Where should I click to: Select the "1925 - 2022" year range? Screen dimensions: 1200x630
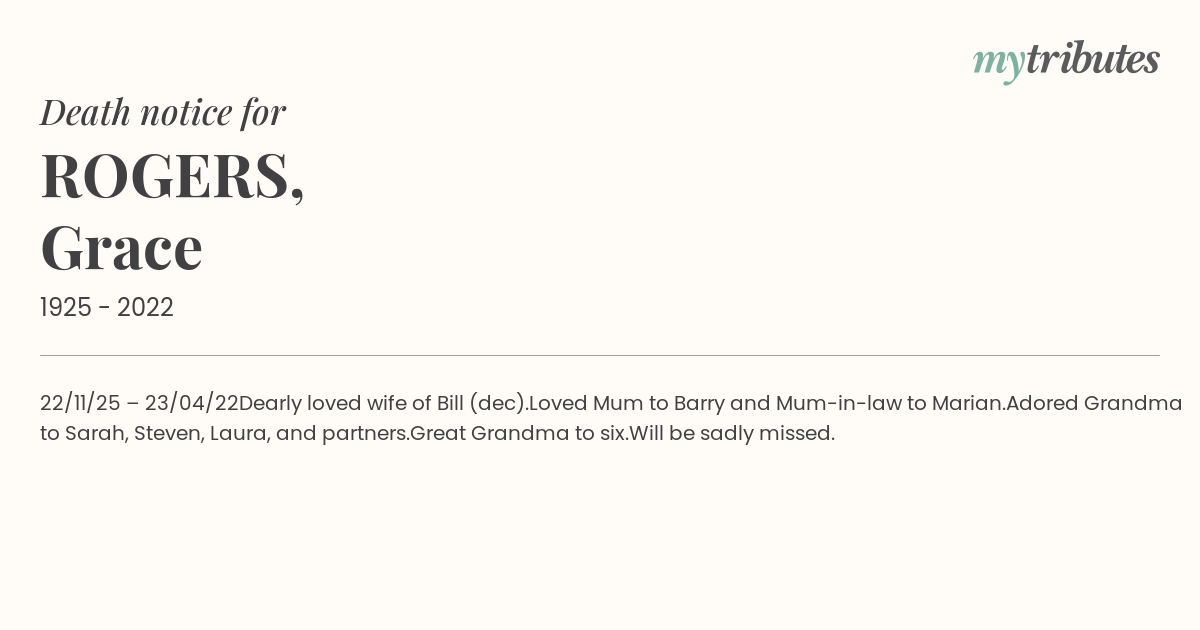[107, 307]
